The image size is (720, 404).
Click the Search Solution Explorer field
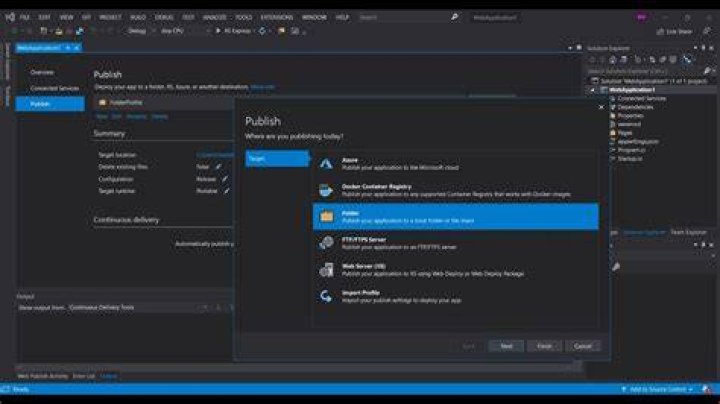point(645,71)
